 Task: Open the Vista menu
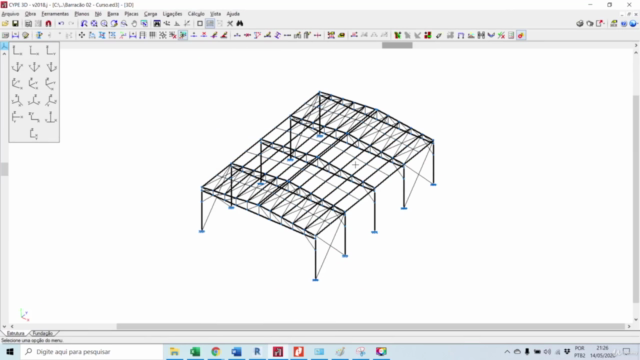coord(215,14)
